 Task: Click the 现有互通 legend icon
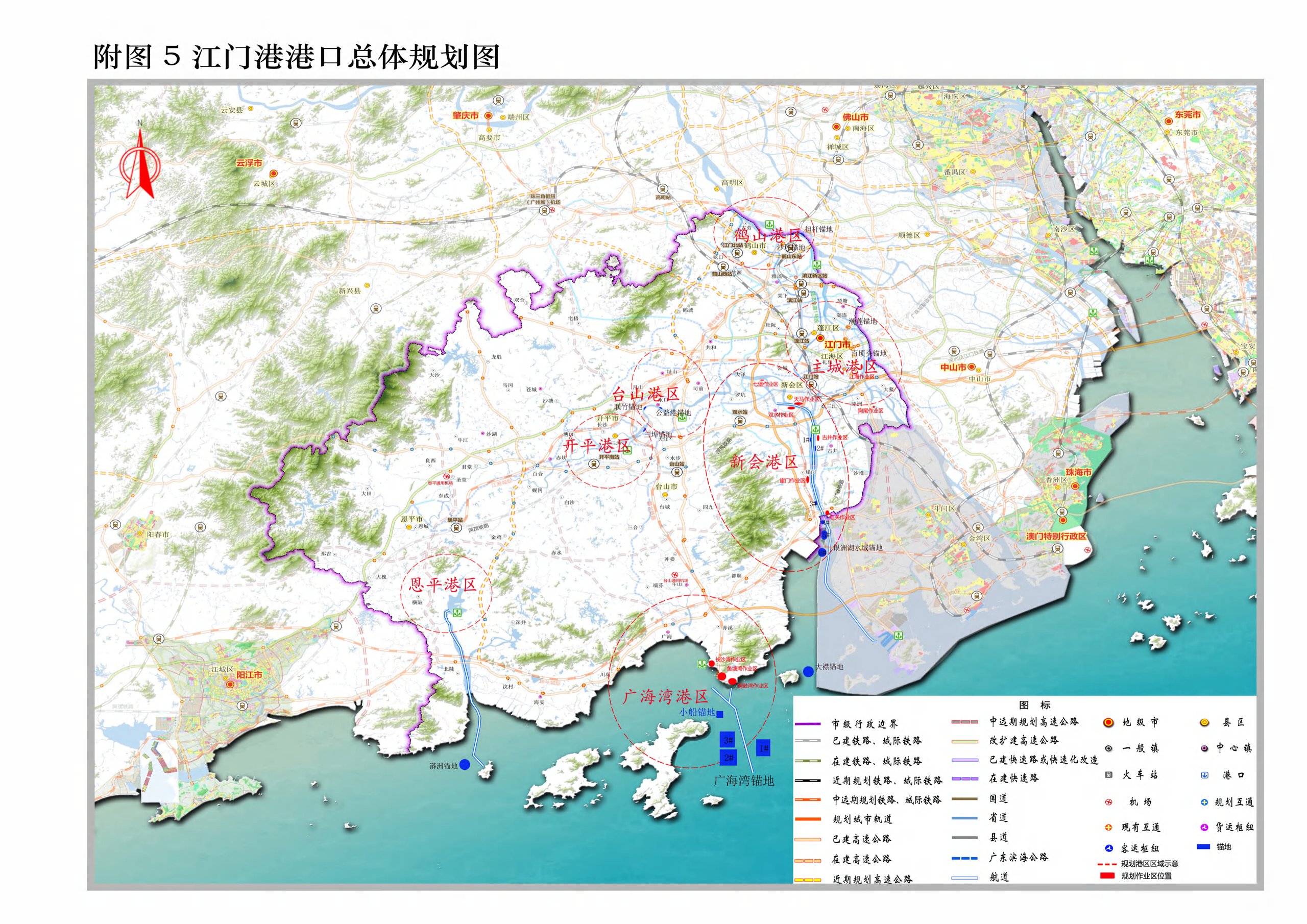(x=1108, y=827)
